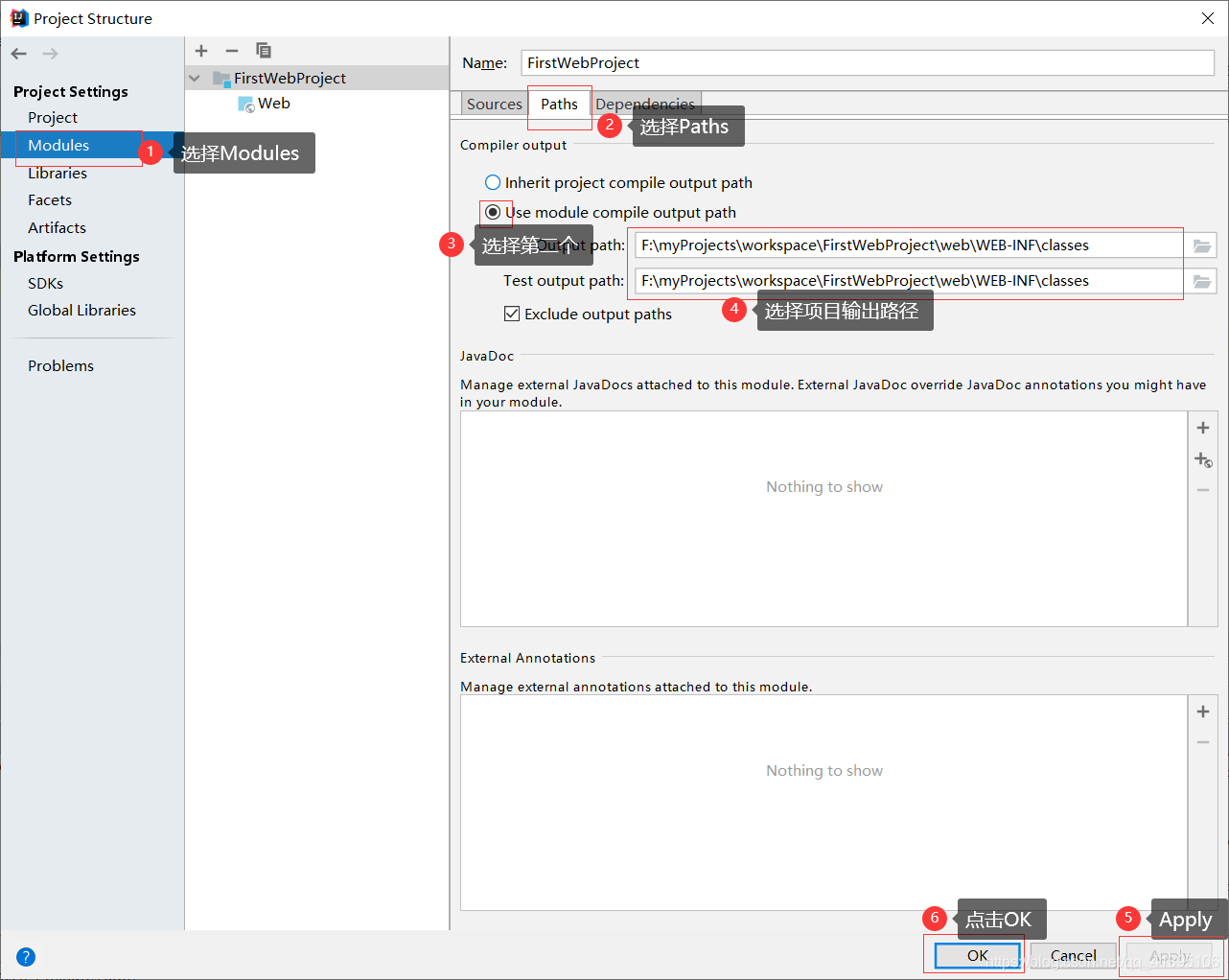This screenshot has width=1229, height=980.
Task: Click the Apply button
Action: 1170,955
